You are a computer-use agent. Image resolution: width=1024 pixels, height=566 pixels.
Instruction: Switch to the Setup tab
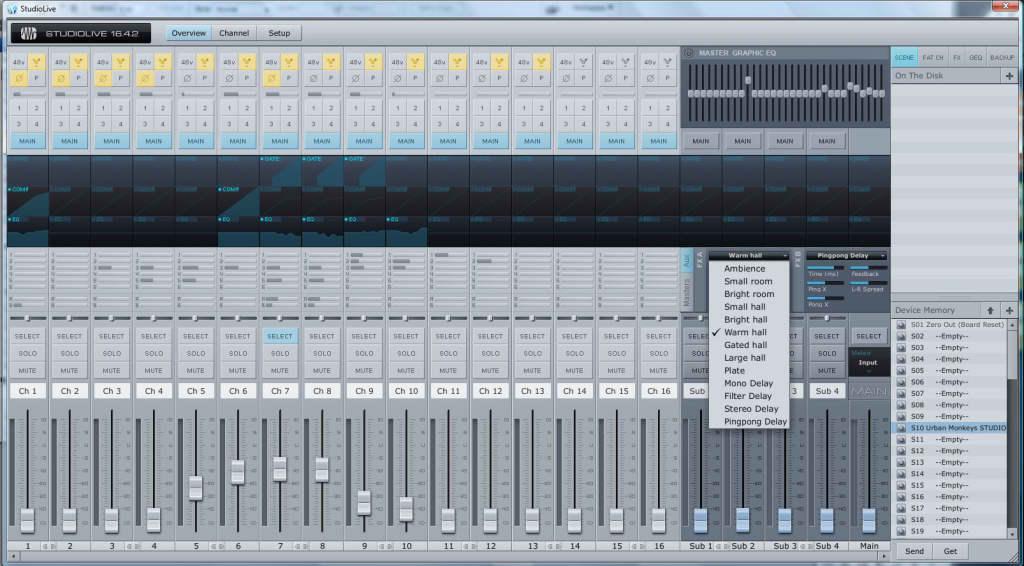point(279,33)
